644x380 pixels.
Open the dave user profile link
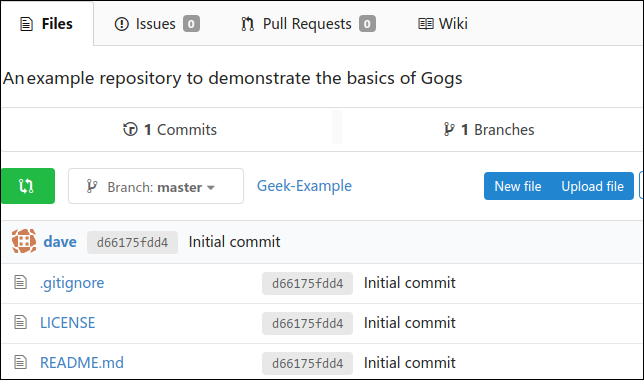coord(60,242)
